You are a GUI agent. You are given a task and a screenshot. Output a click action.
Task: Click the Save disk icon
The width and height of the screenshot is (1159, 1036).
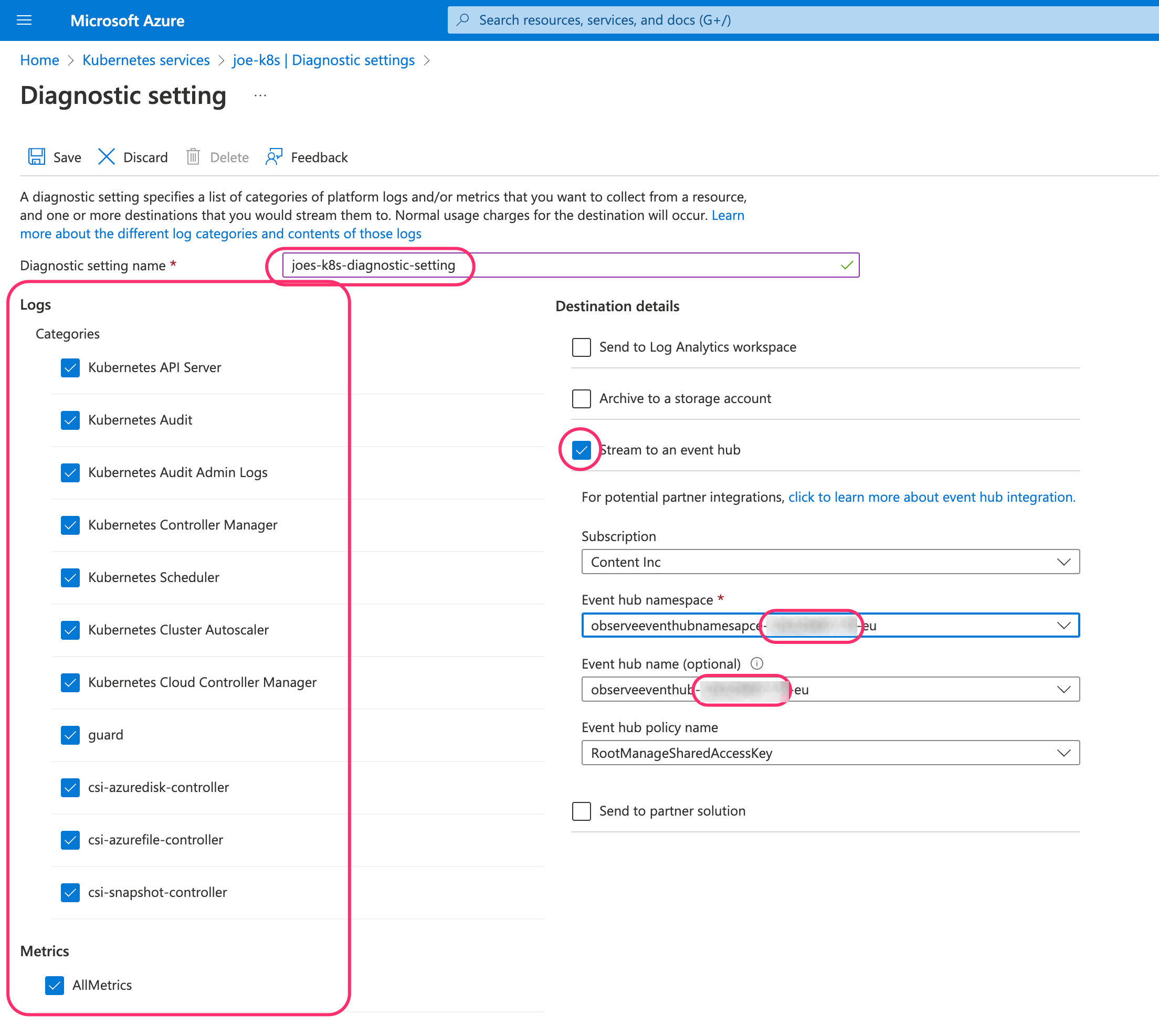(36, 156)
